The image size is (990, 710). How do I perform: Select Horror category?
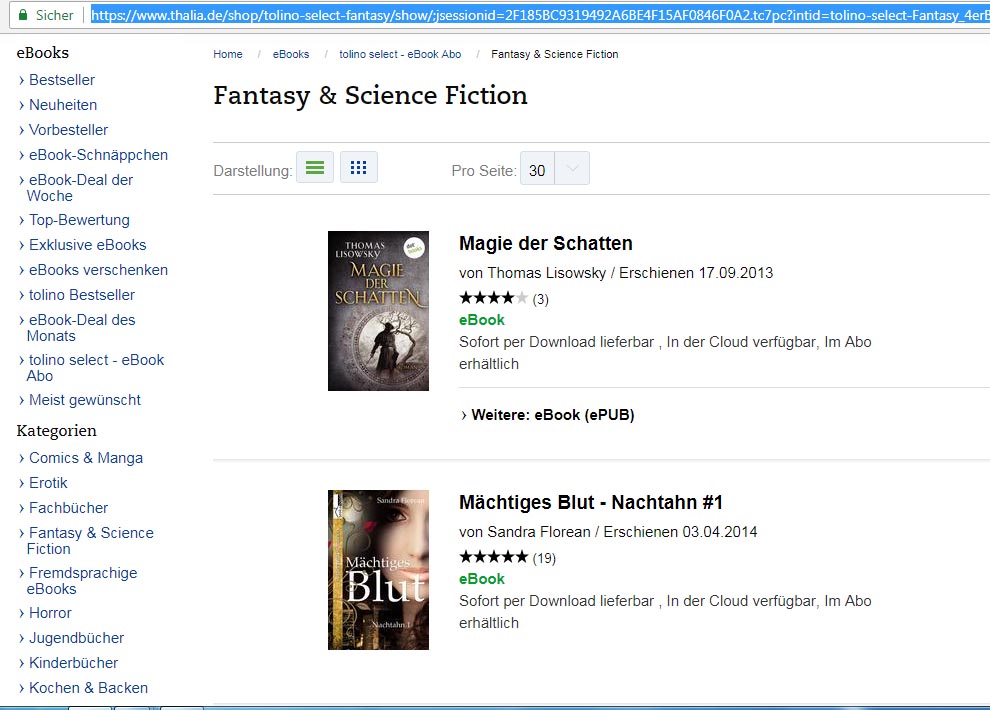tap(50, 613)
